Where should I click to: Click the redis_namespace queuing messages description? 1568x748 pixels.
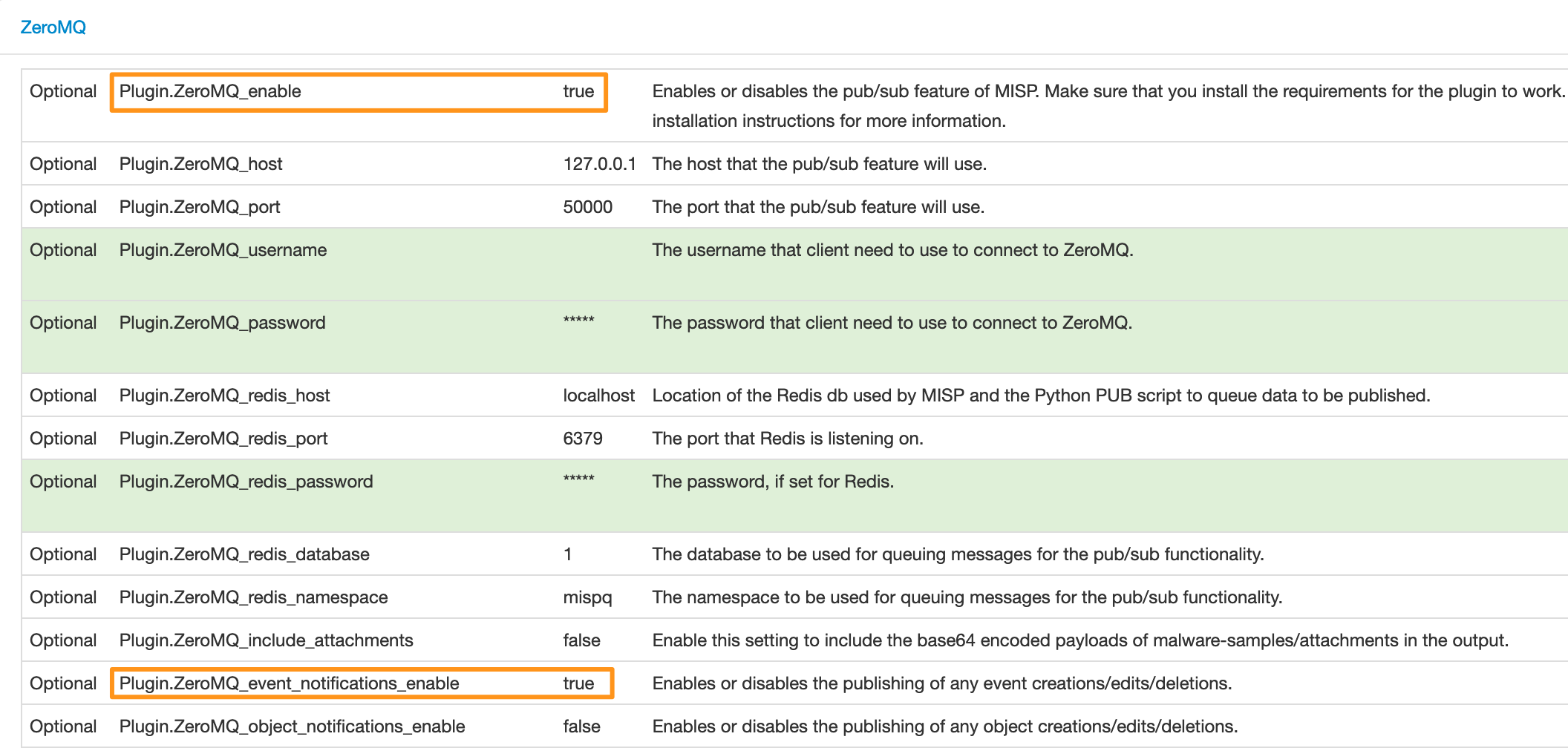tap(967, 597)
